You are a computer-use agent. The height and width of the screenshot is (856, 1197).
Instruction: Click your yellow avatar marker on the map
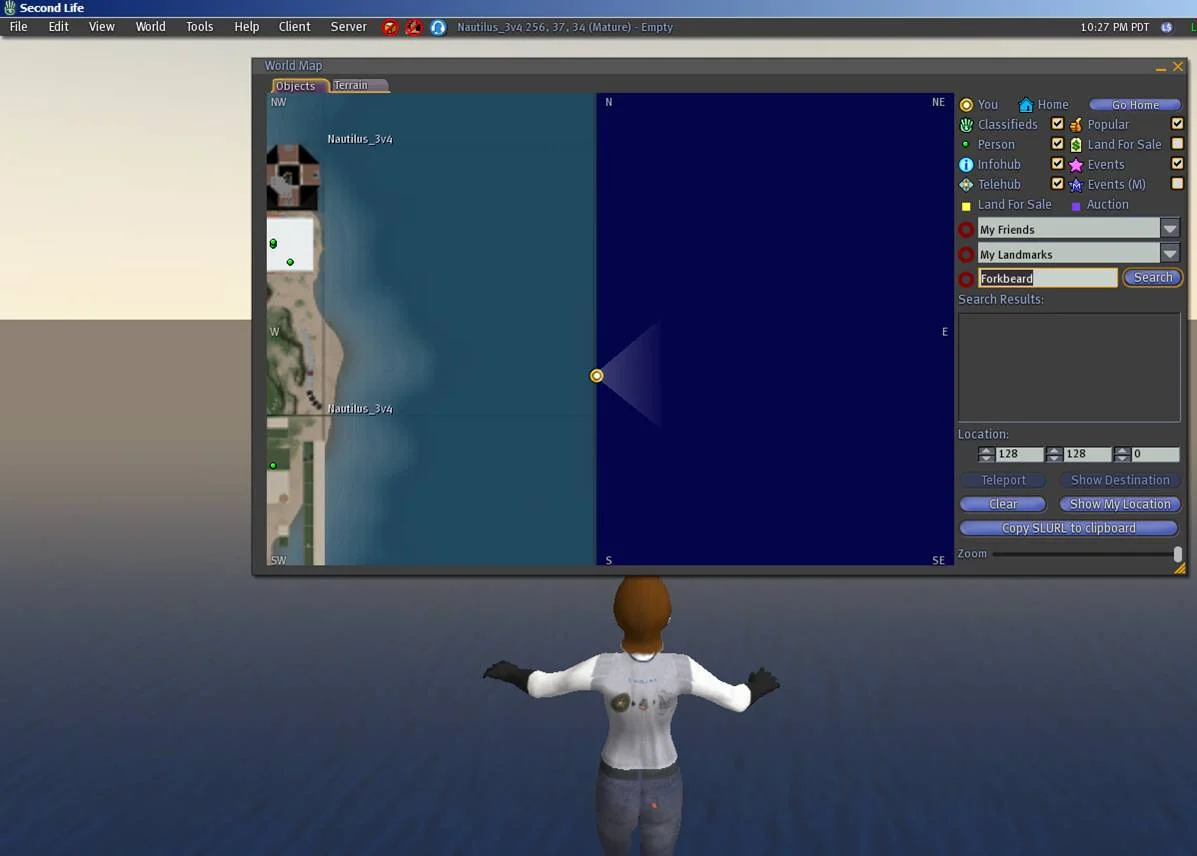[x=596, y=376]
